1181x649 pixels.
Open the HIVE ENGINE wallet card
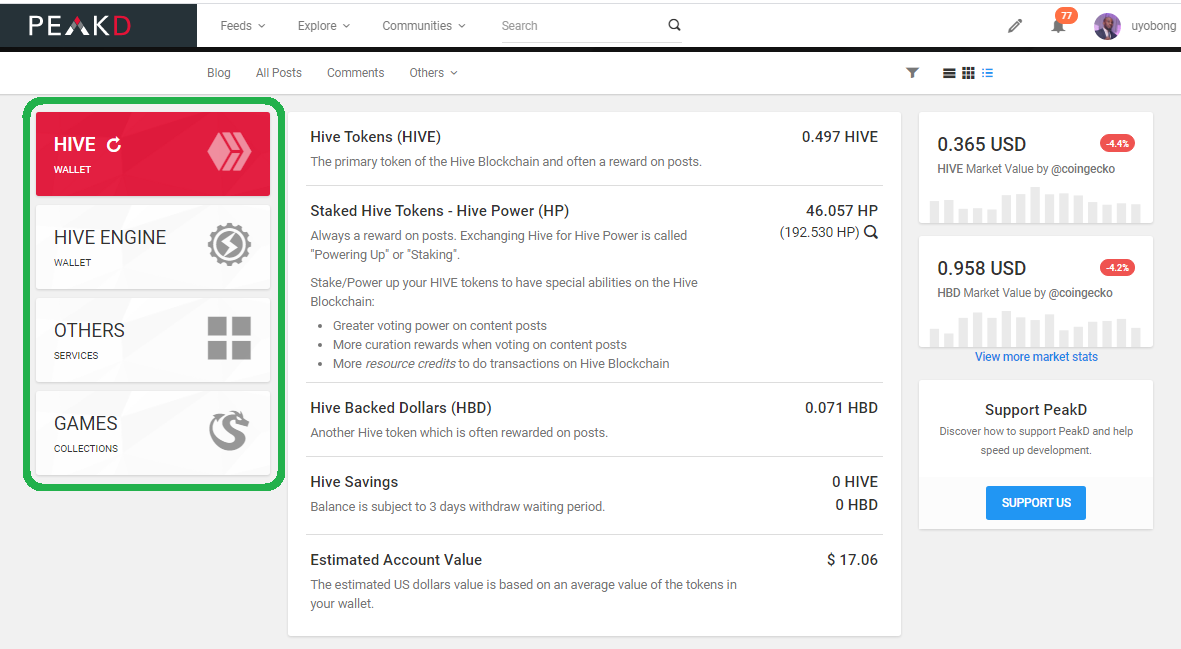(x=153, y=247)
